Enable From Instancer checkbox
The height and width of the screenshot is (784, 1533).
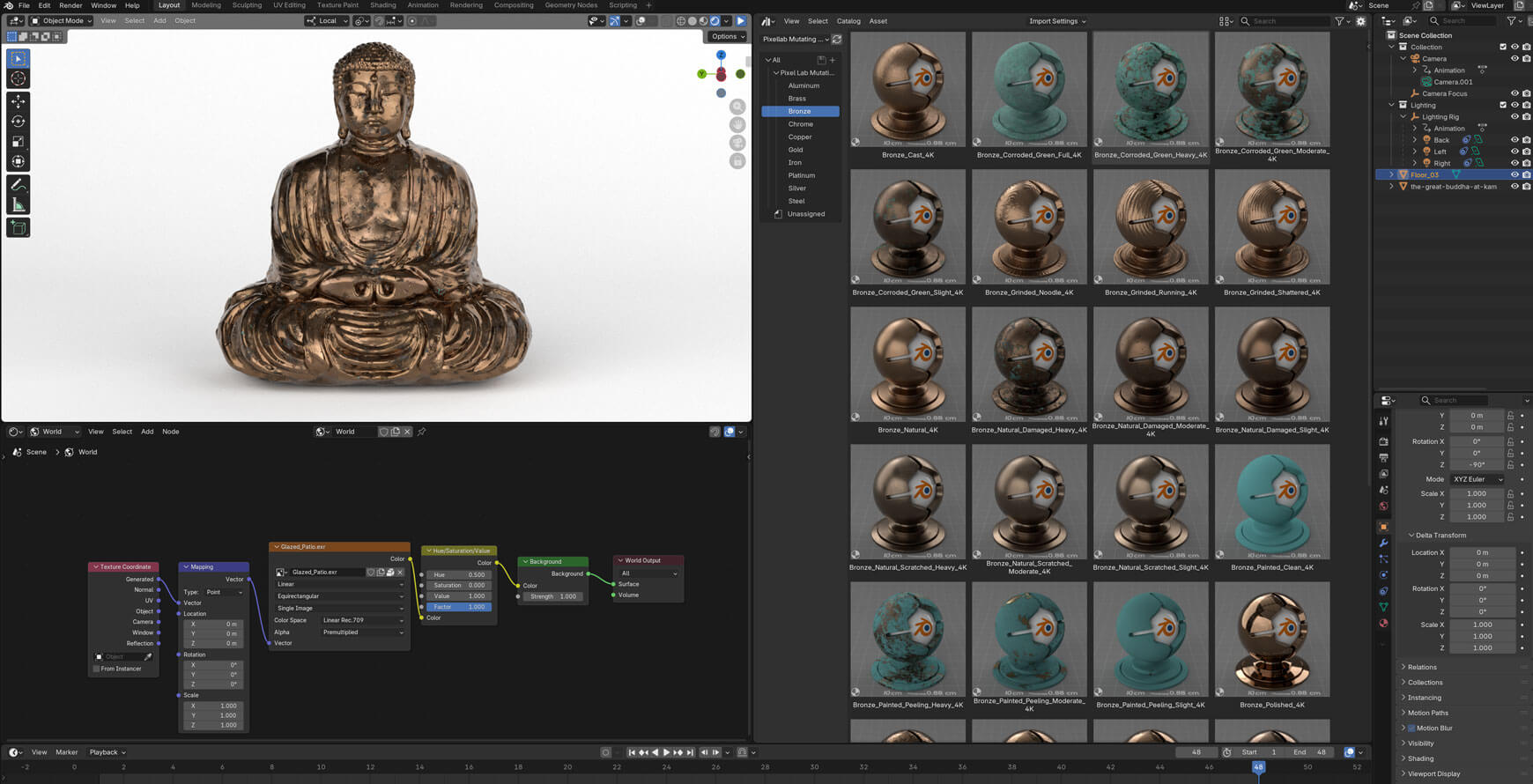coord(96,669)
